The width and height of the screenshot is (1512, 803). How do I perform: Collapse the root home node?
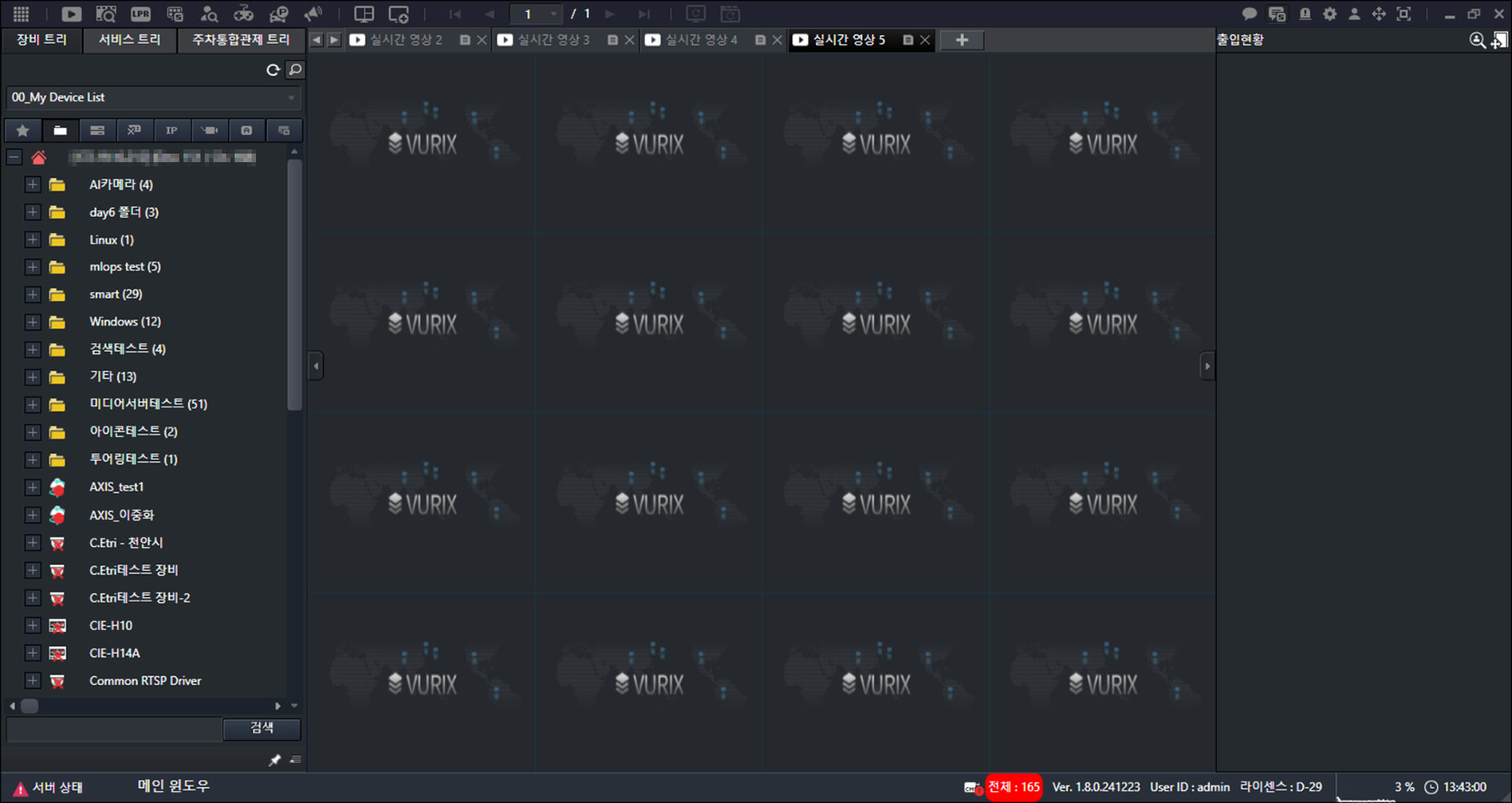tap(14, 157)
